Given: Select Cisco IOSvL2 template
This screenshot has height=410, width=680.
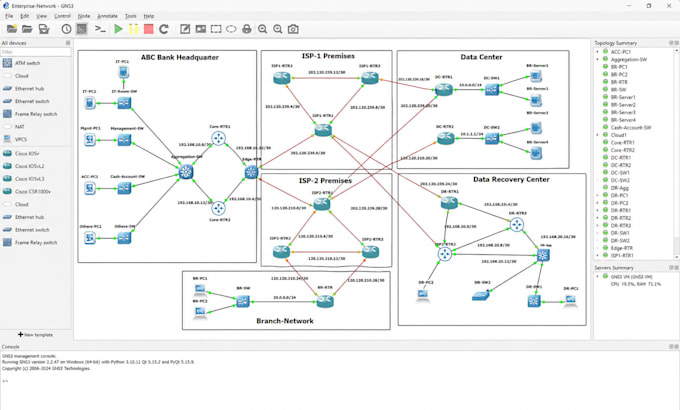Looking at the screenshot, I should tap(29, 166).
